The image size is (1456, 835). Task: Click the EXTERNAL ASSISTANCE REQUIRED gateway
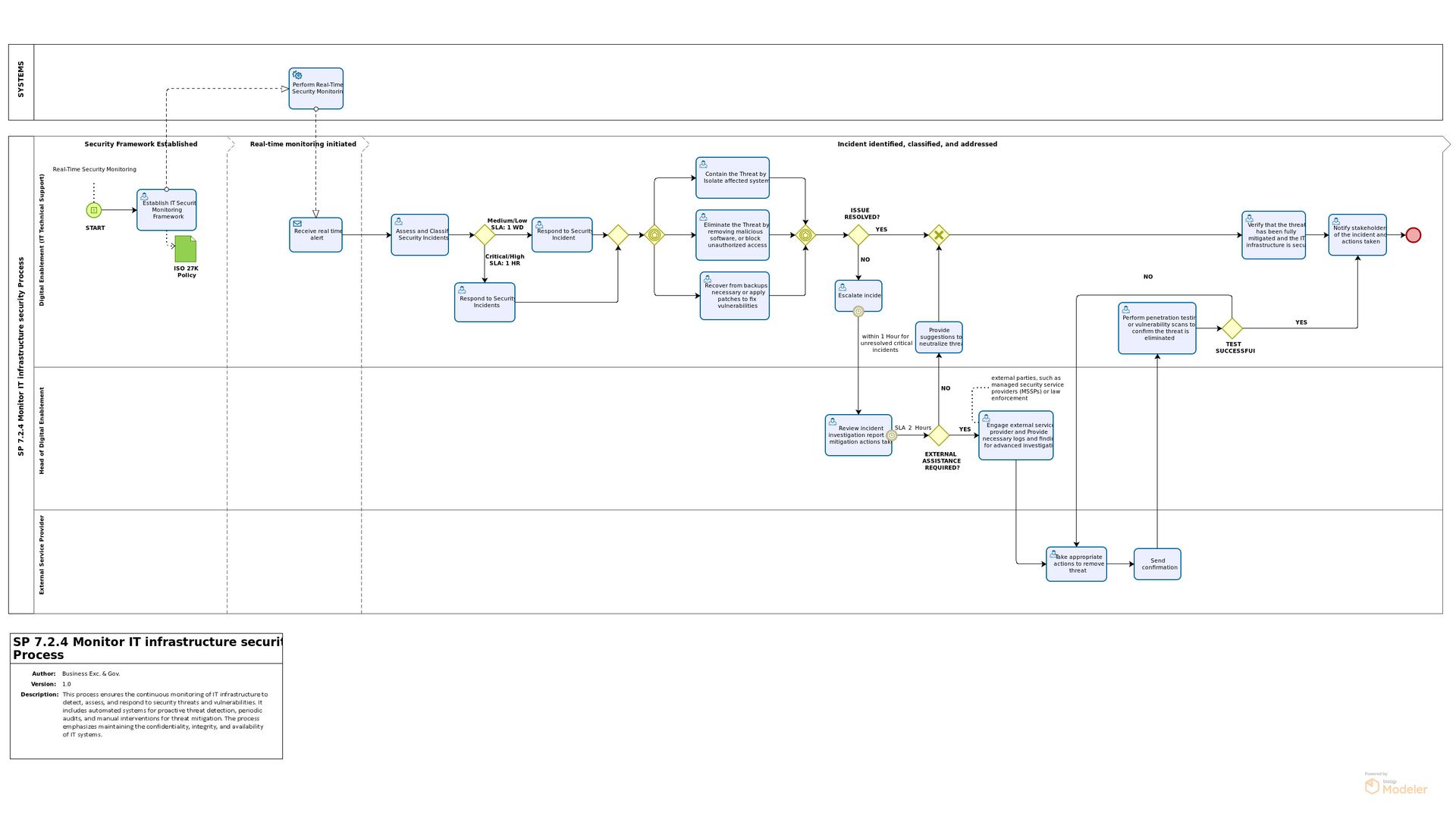click(x=939, y=435)
